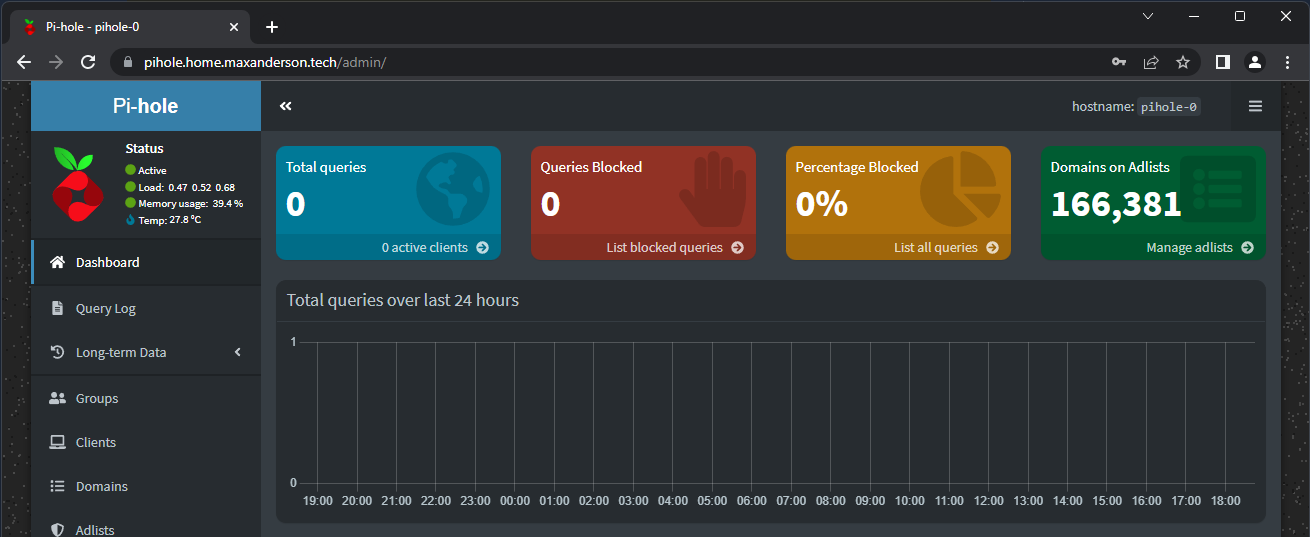Click arrow icon beside Manage adlists
The width and height of the screenshot is (1310, 537).
click(1247, 247)
